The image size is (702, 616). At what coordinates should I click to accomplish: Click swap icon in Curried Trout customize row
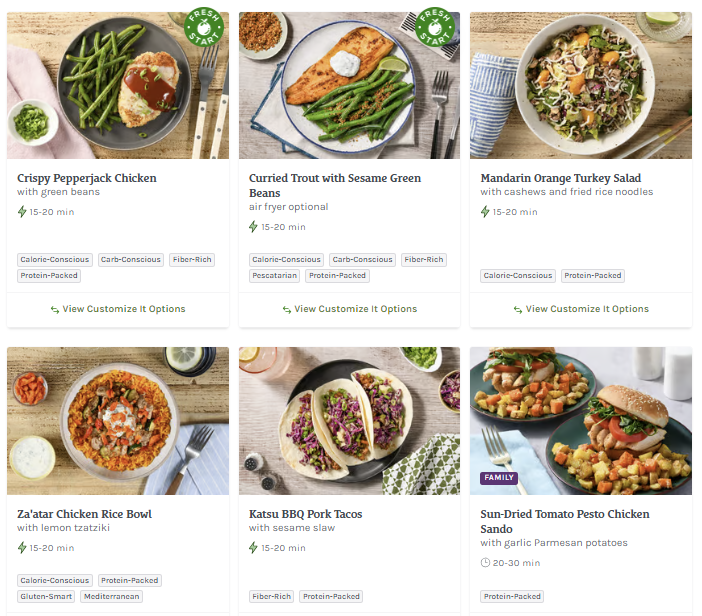[286, 309]
